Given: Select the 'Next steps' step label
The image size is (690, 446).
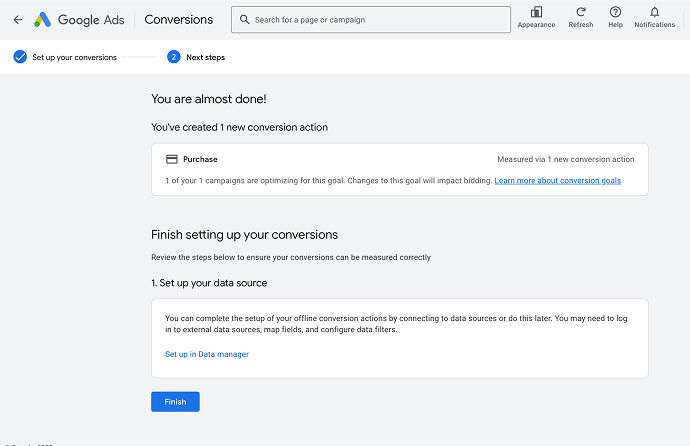Looking at the screenshot, I should tap(206, 57).
